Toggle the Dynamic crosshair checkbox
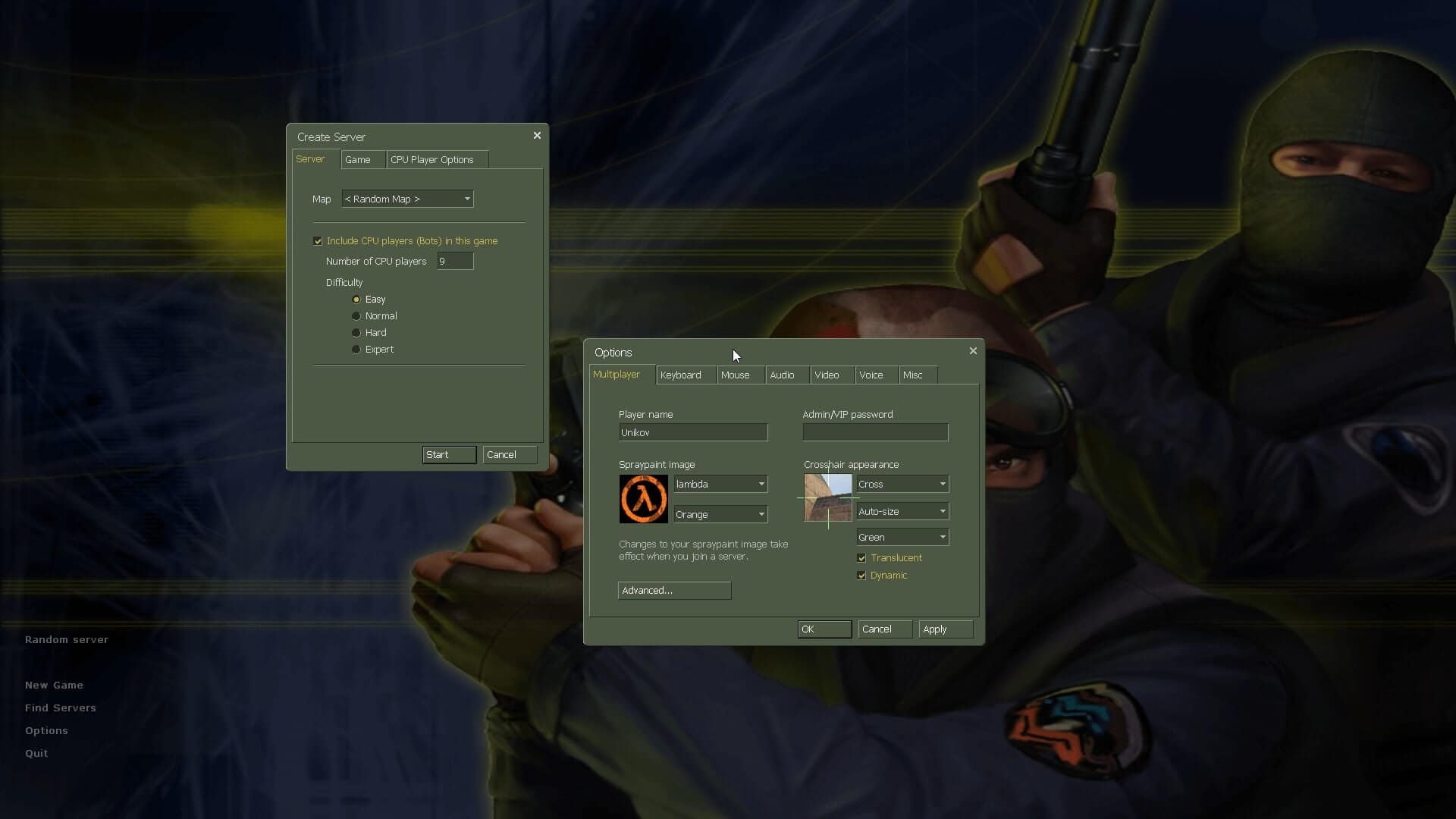The image size is (1456, 819). (x=861, y=576)
